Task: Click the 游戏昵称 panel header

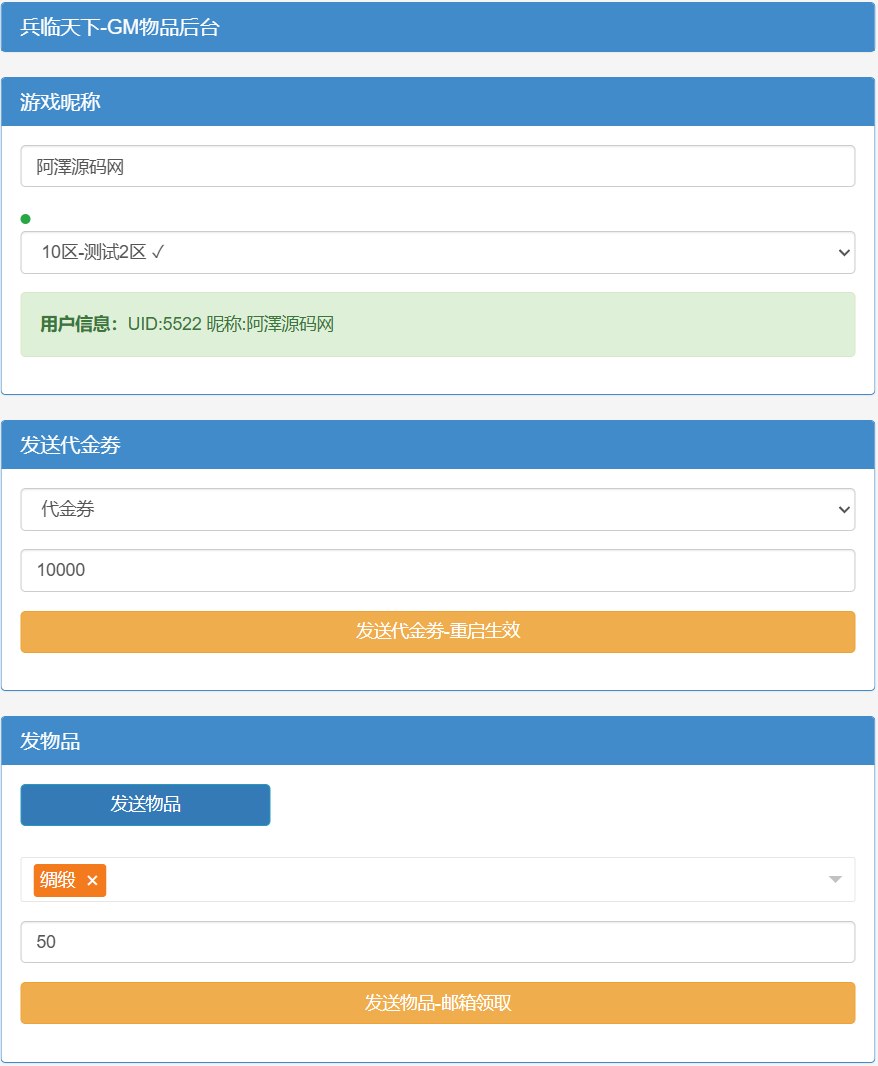Action: tap(438, 102)
